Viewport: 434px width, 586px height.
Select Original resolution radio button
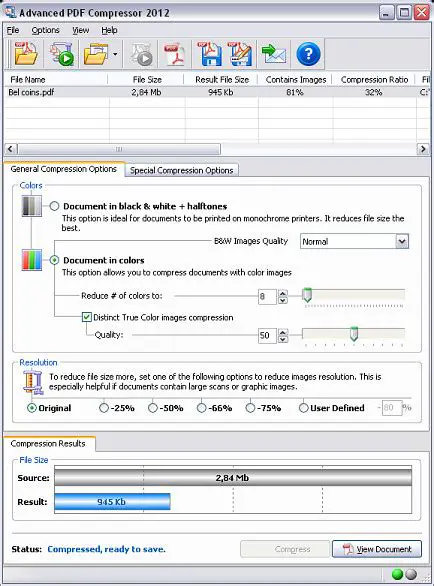pyautogui.click(x=32, y=408)
